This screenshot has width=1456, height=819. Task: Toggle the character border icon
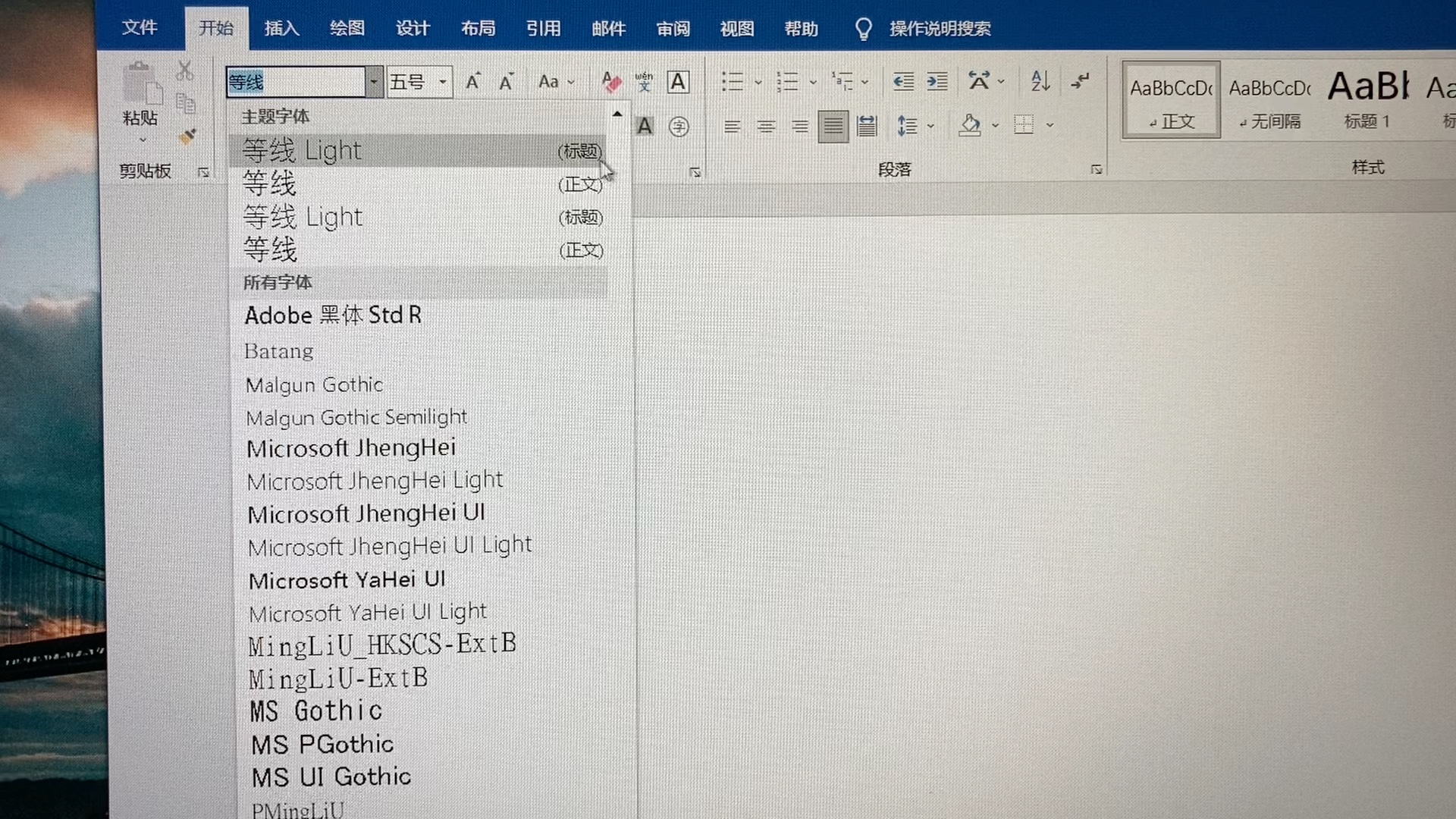pos(678,82)
